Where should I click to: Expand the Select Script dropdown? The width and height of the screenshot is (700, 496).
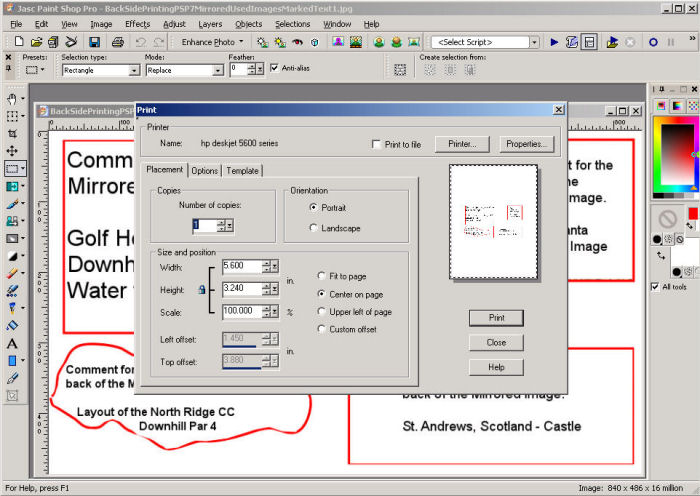tap(535, 43)
